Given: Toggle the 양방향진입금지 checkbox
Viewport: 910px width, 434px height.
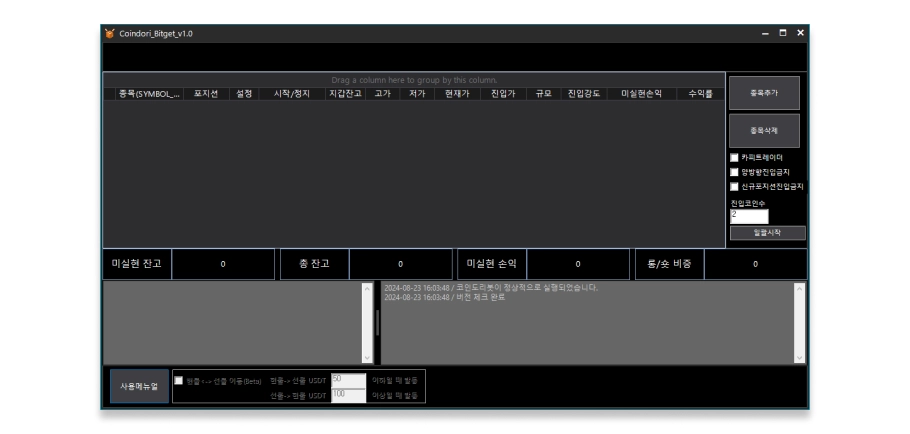Looking at the screenshot, I should coord(734,172).
